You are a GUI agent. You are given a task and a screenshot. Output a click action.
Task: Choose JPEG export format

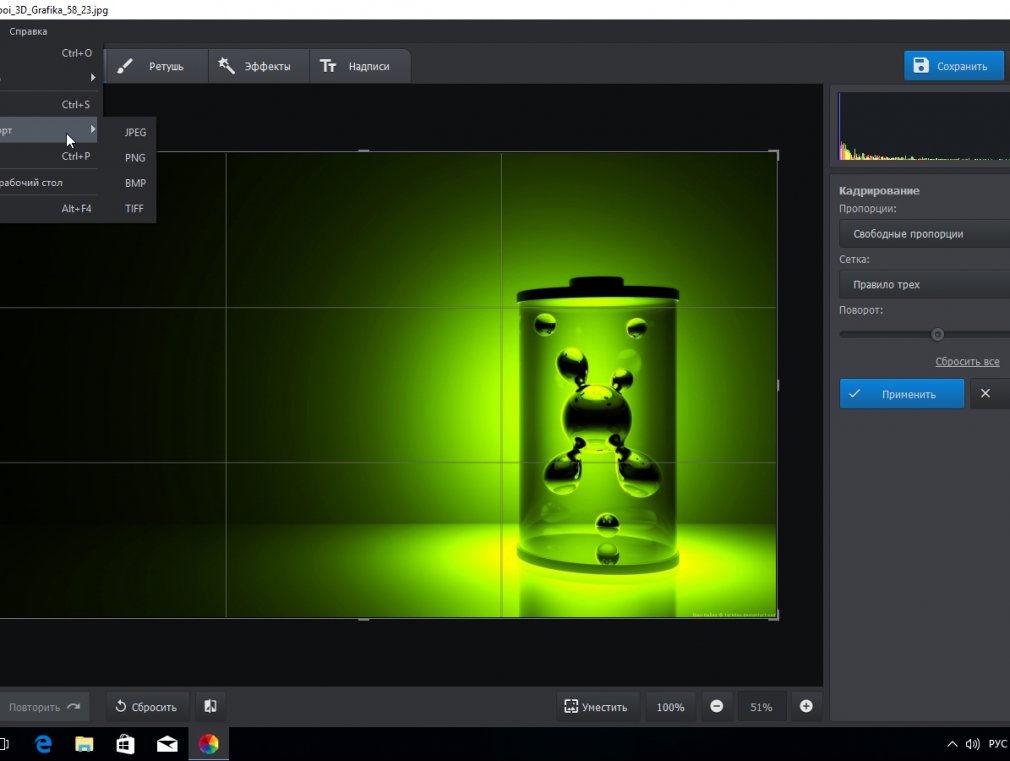click(x=135, y=132)
